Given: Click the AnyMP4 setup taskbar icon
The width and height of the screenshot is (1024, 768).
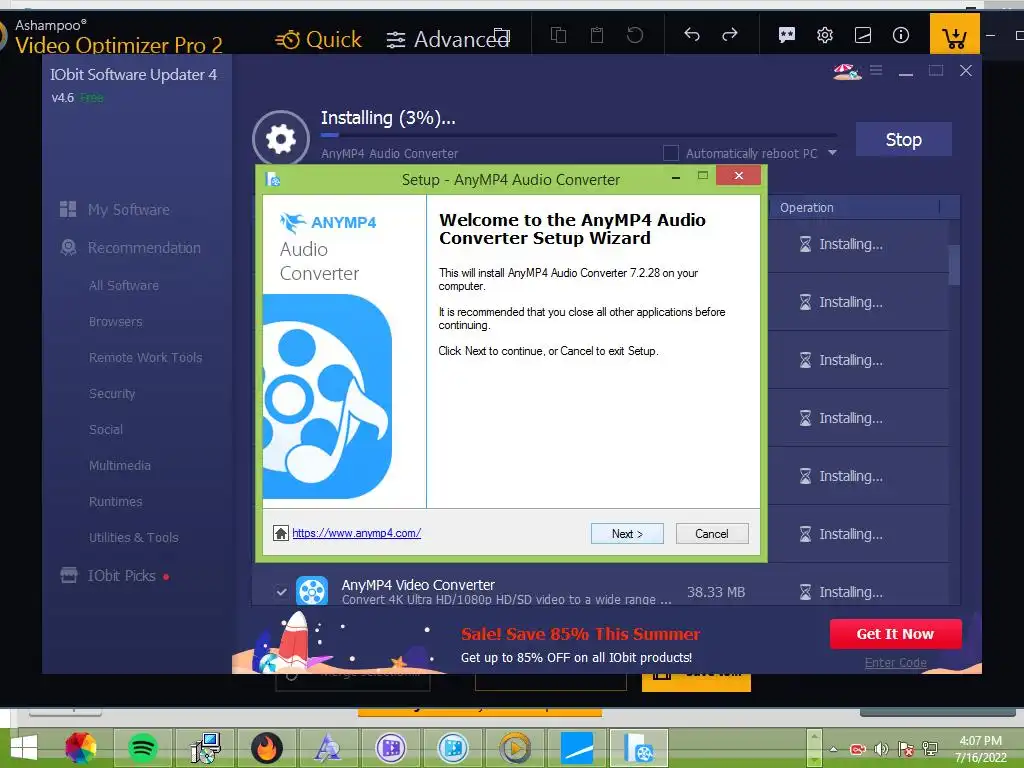Looking at the screenshot, I should click(x=639, y=747).
